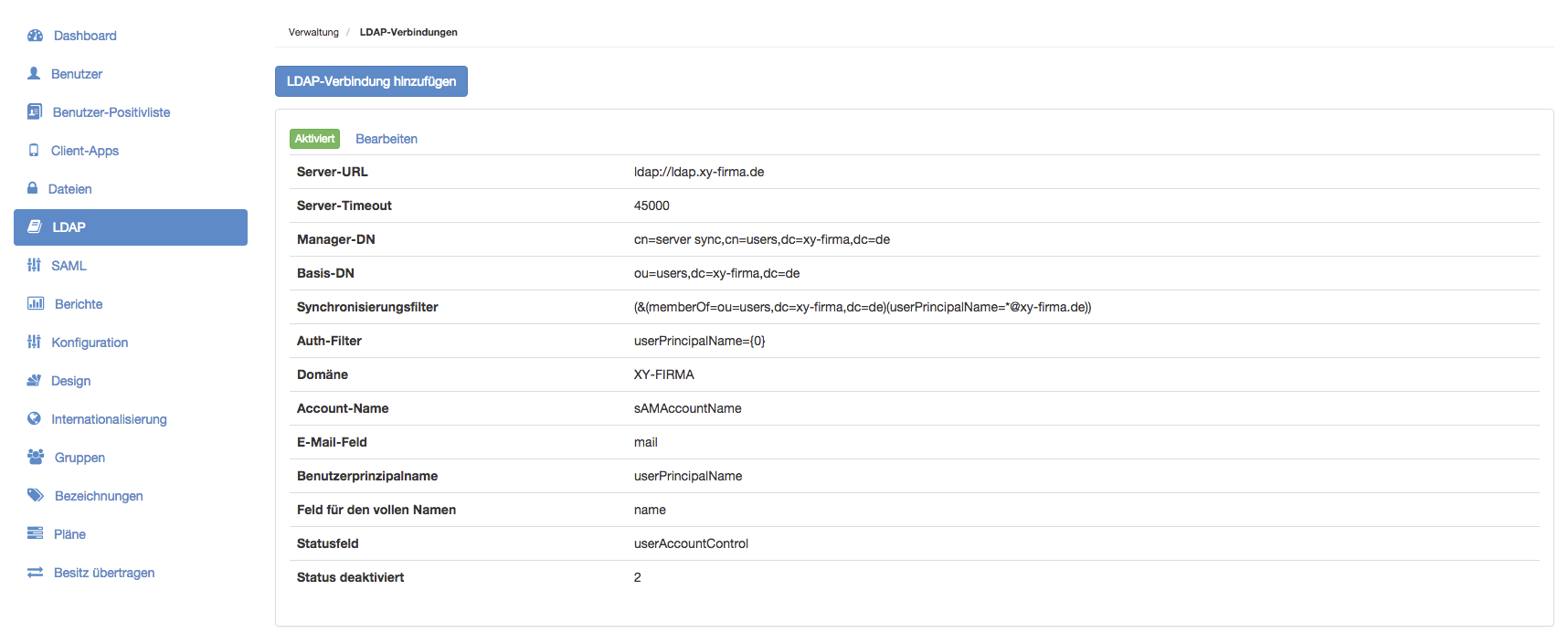Open the Konfiguration page
The image size is (1568, 643).
click(x=90, y=343)
